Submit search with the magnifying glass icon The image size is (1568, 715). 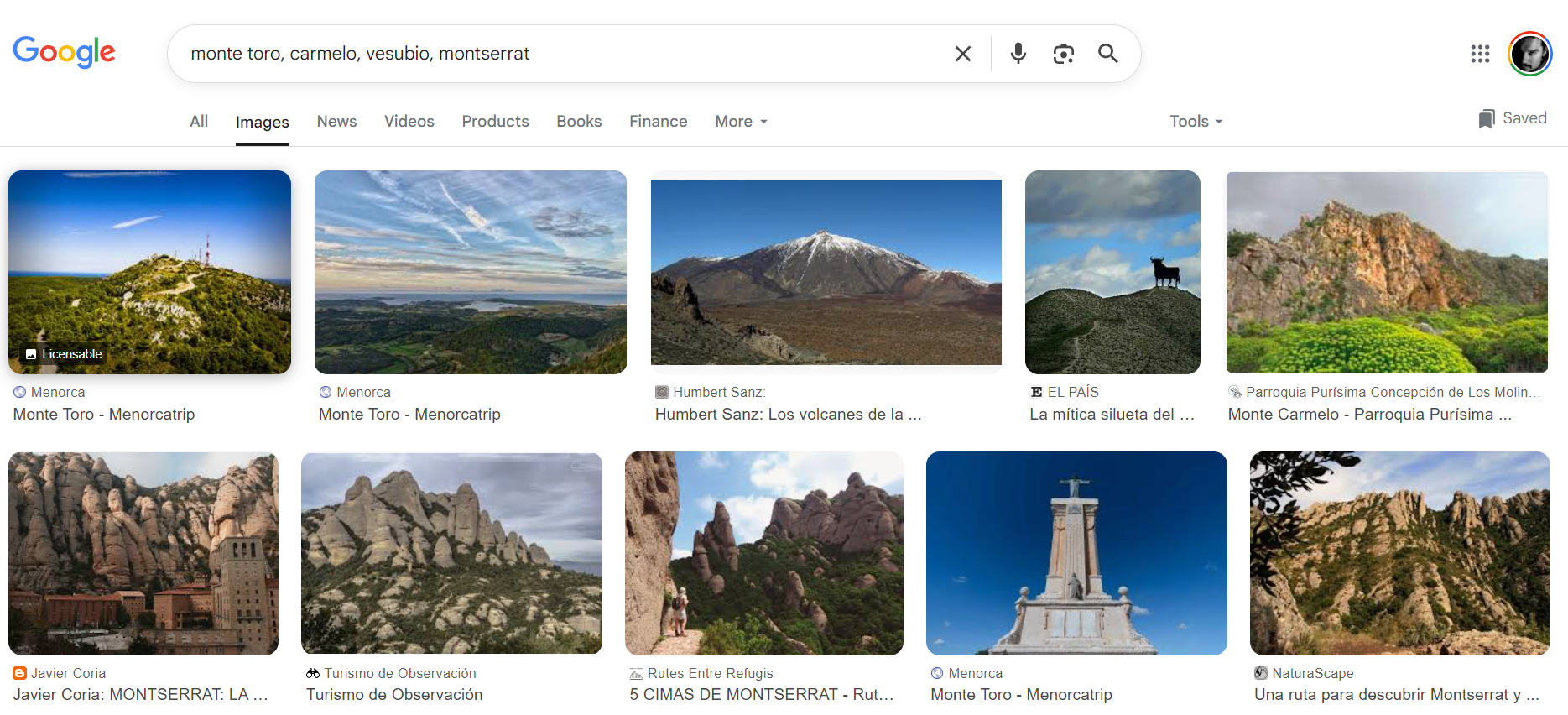[1108, 54]
